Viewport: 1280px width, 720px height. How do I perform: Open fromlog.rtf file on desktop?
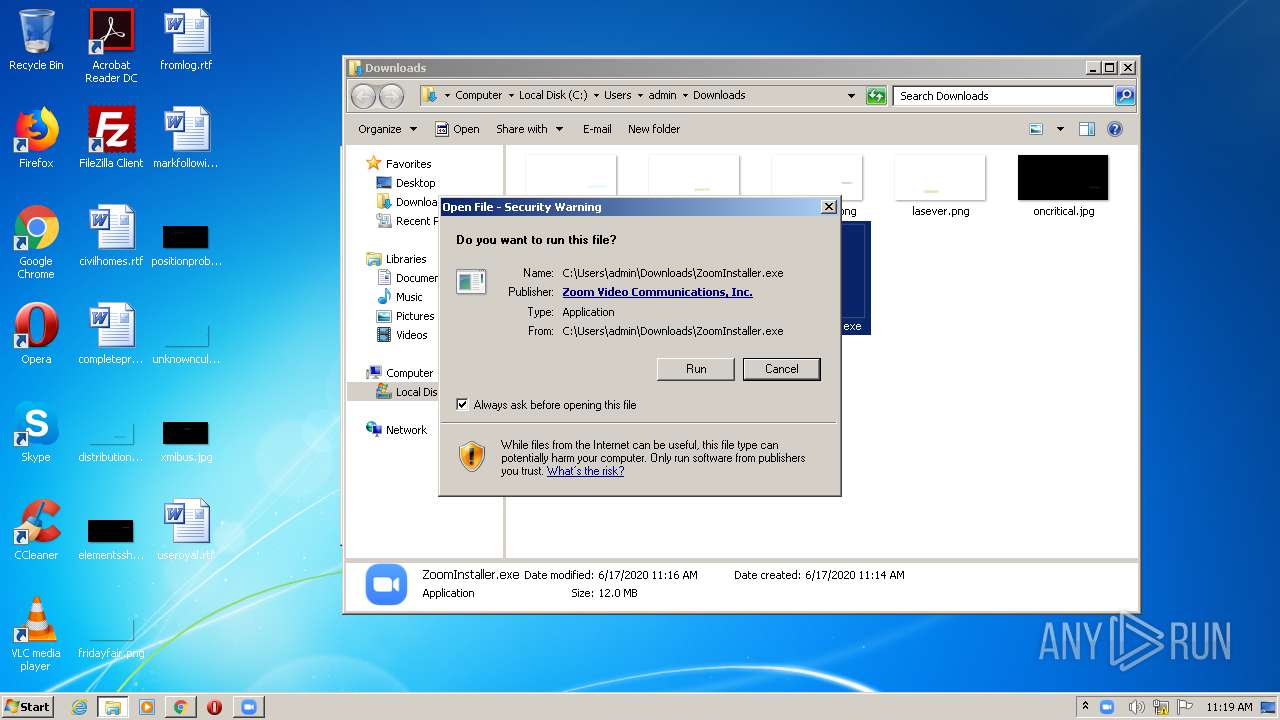[x=186, y=40]
